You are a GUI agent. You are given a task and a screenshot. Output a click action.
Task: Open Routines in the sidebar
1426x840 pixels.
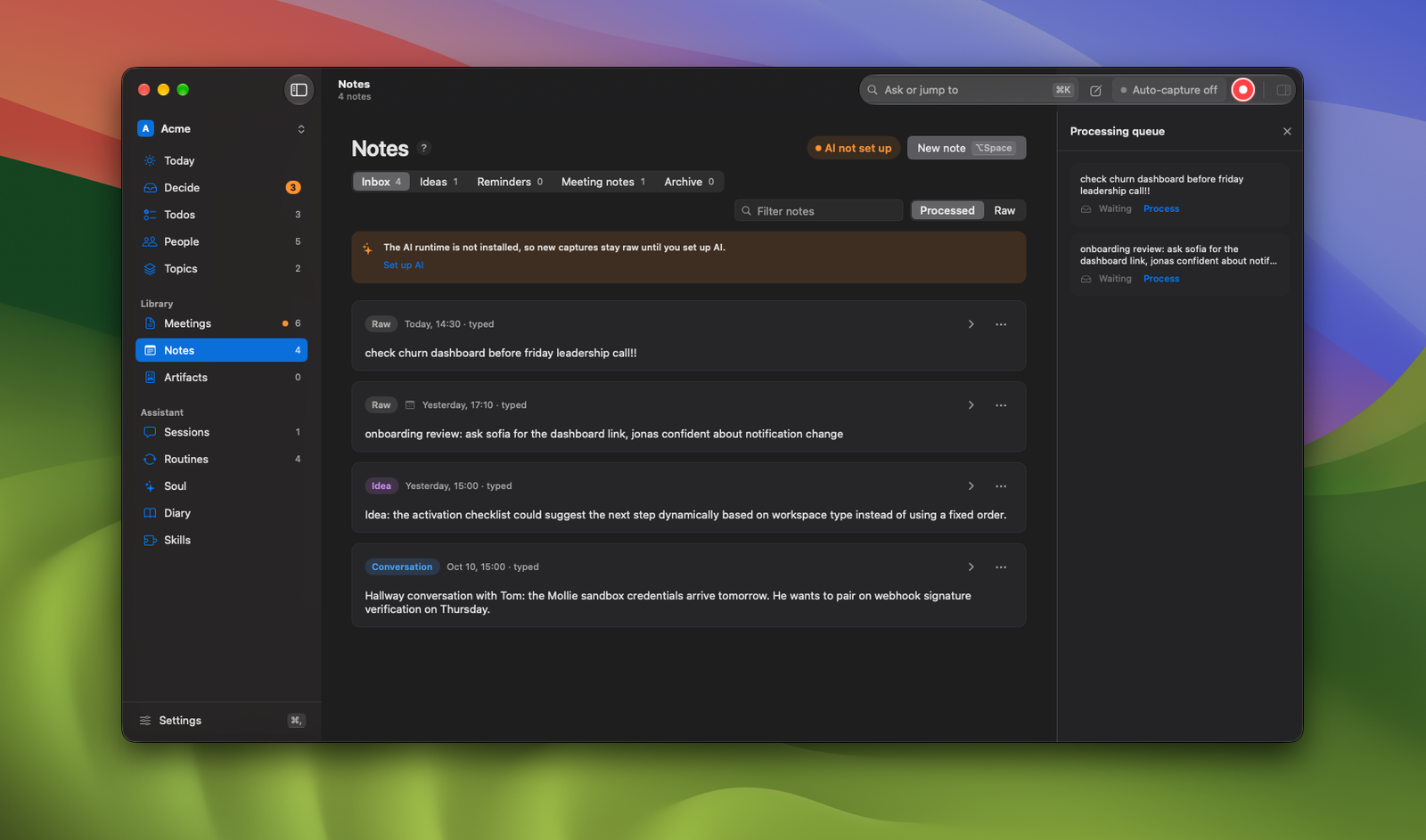[221, 460]
